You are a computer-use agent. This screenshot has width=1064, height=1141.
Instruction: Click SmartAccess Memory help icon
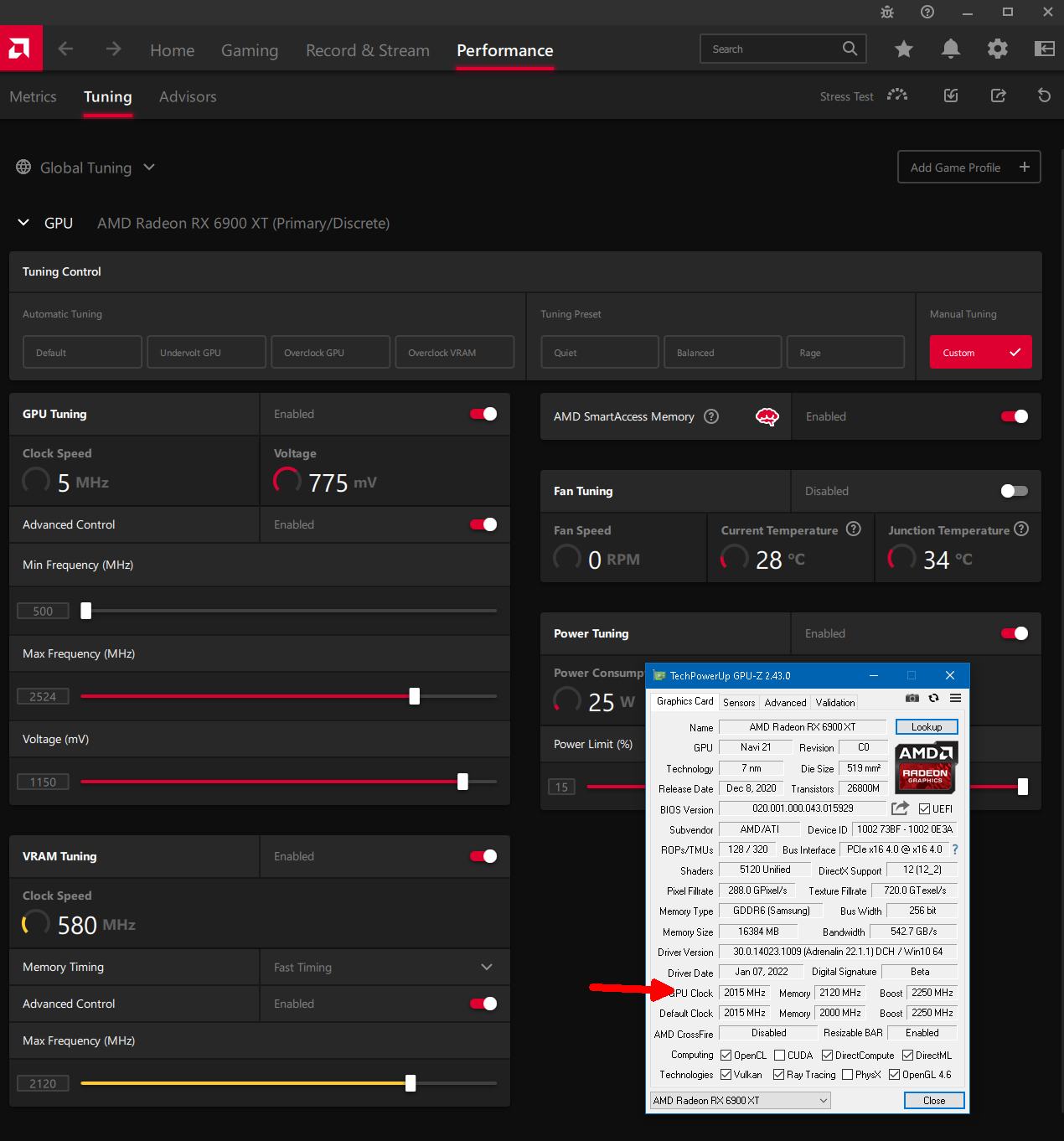711,416
